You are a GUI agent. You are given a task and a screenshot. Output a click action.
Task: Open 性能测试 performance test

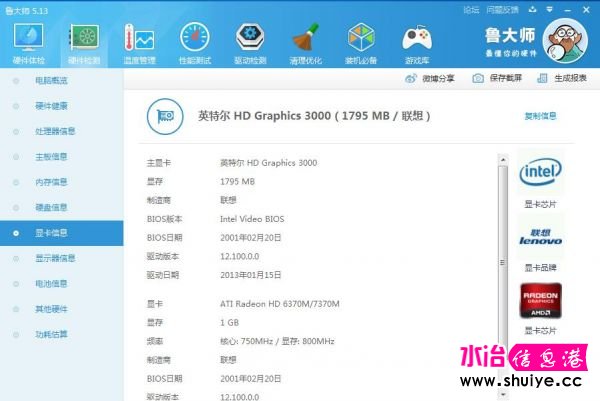[x=195, y=41]
